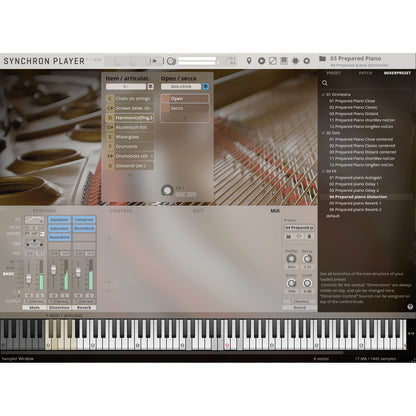
Task: Load 01 Prepared Piano Close preset
Action: (x=352, y=101)
